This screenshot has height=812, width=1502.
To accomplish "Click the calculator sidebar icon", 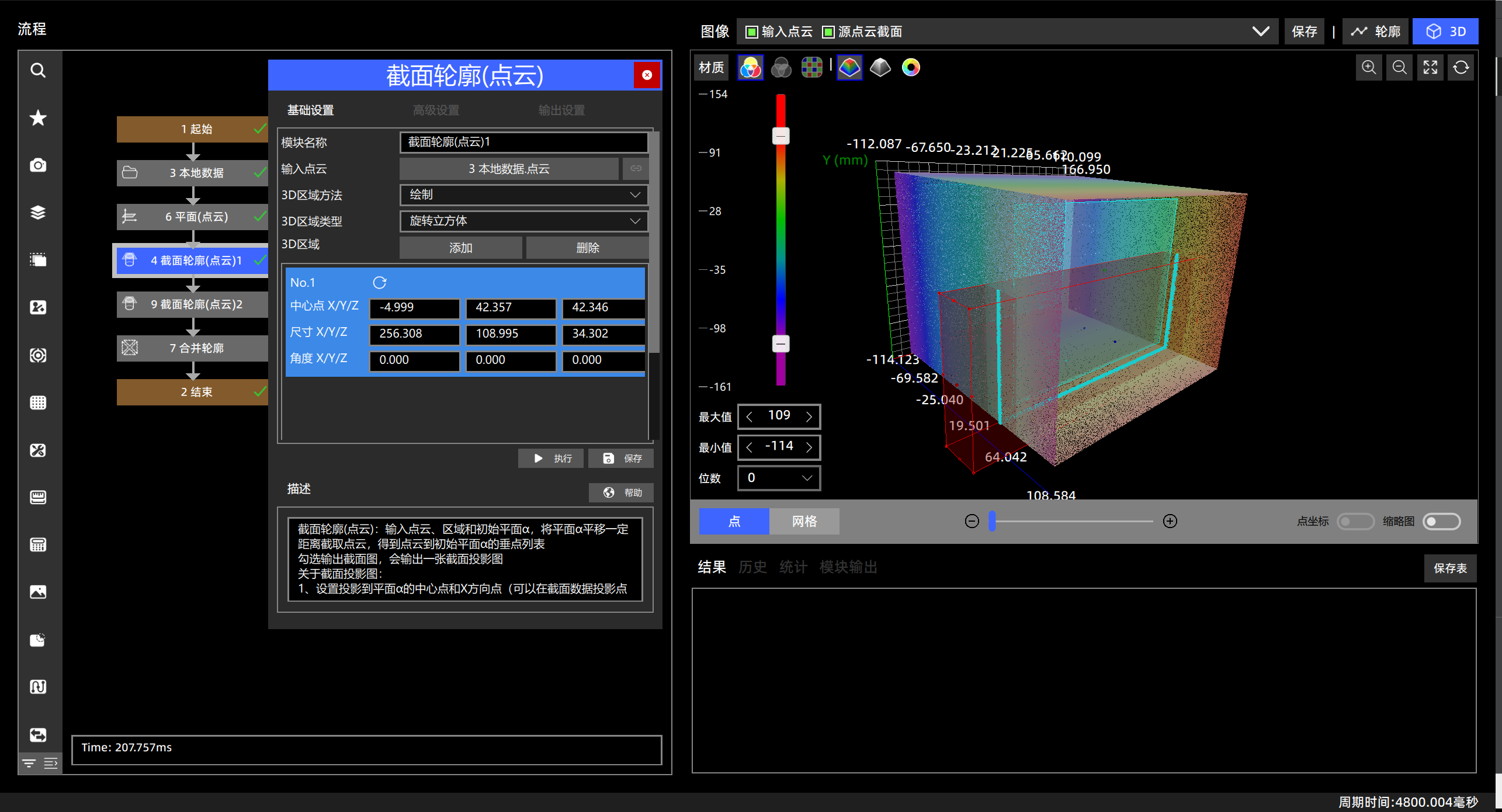I will click(38, 544).
